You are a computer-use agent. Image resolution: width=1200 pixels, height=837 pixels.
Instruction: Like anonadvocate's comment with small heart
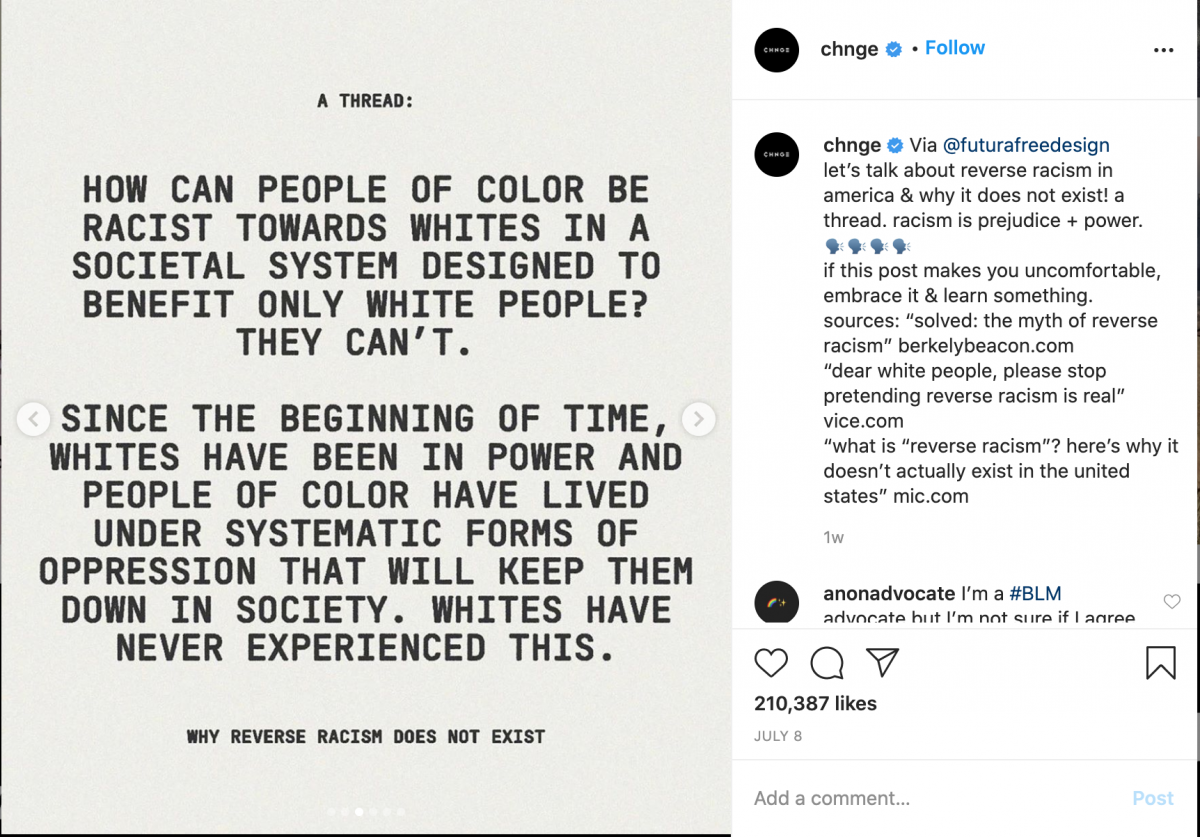point(1172,601)
